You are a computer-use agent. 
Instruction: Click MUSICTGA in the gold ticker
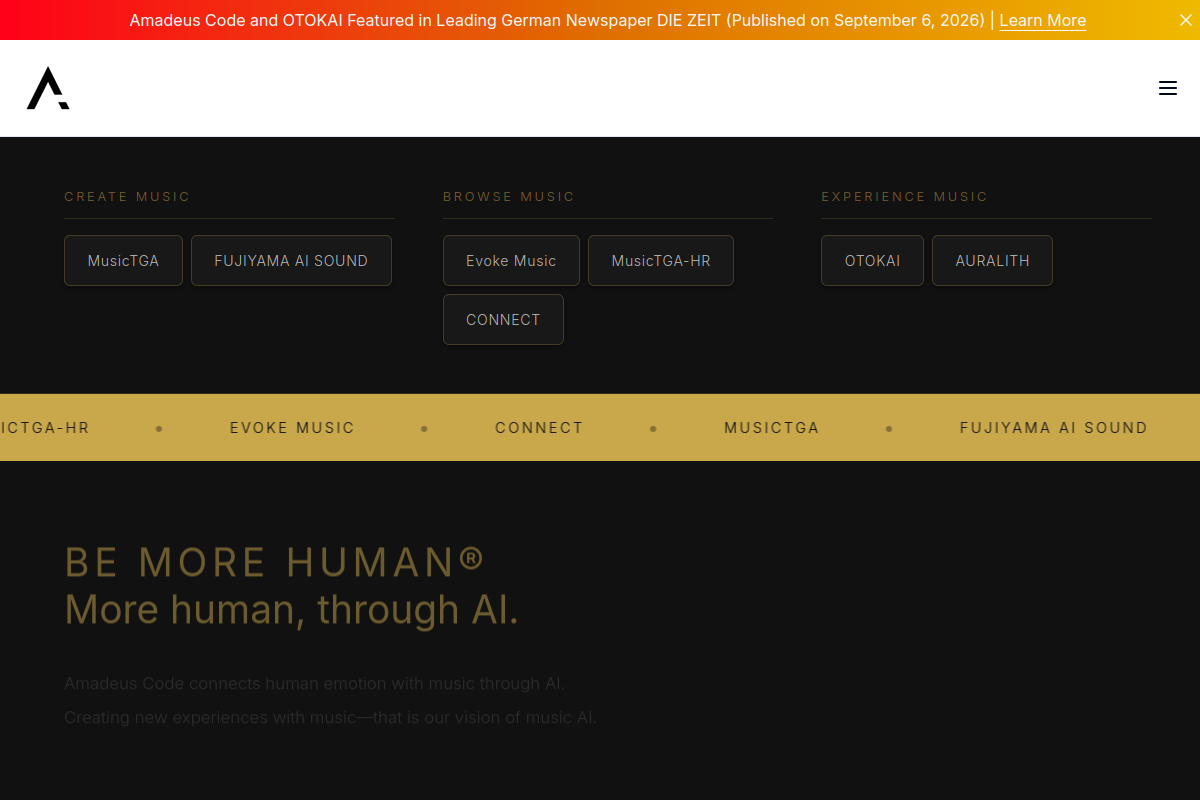pyautogui.click(x=772, y=427)
